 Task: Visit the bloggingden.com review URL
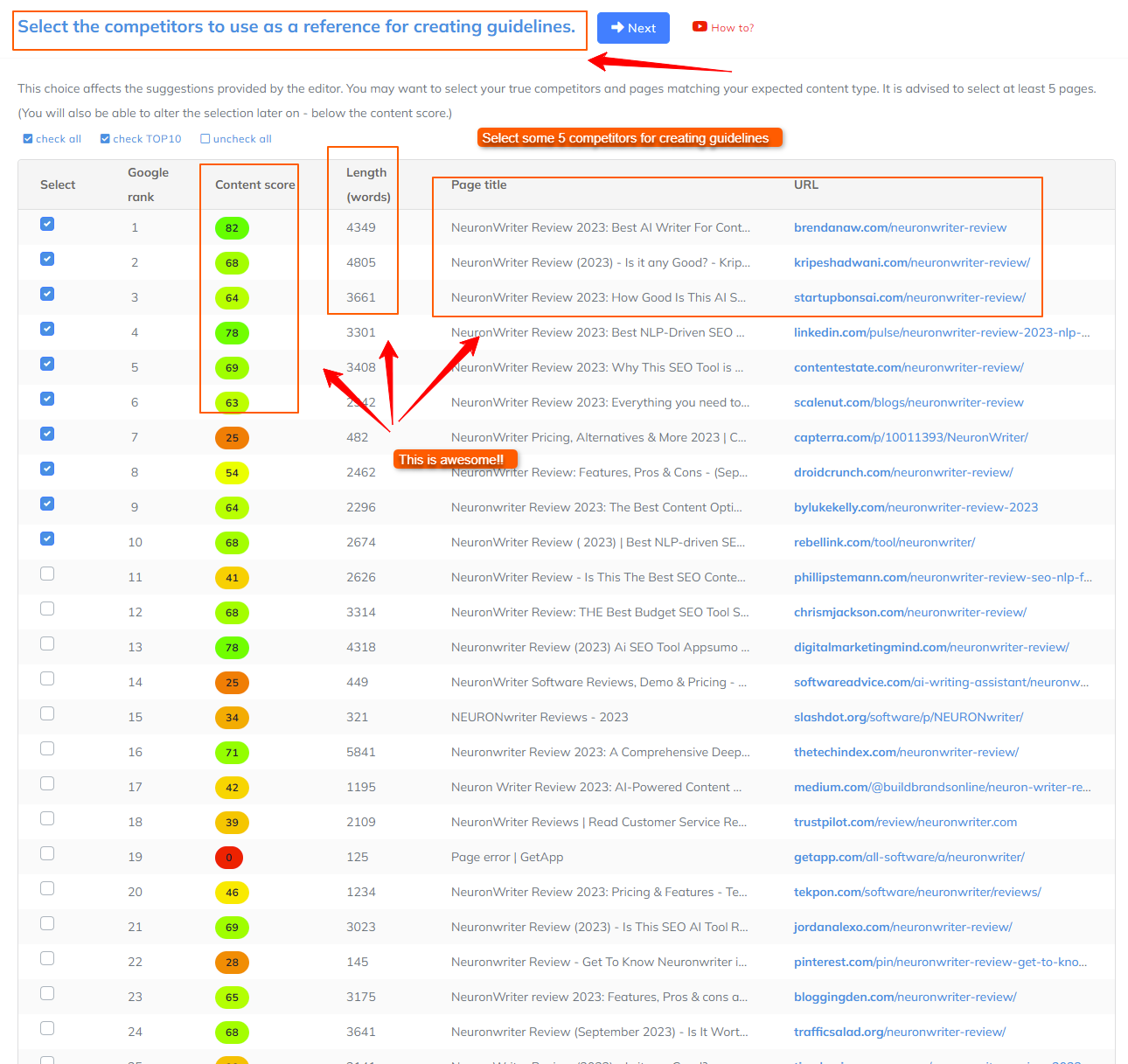point(905,997)
